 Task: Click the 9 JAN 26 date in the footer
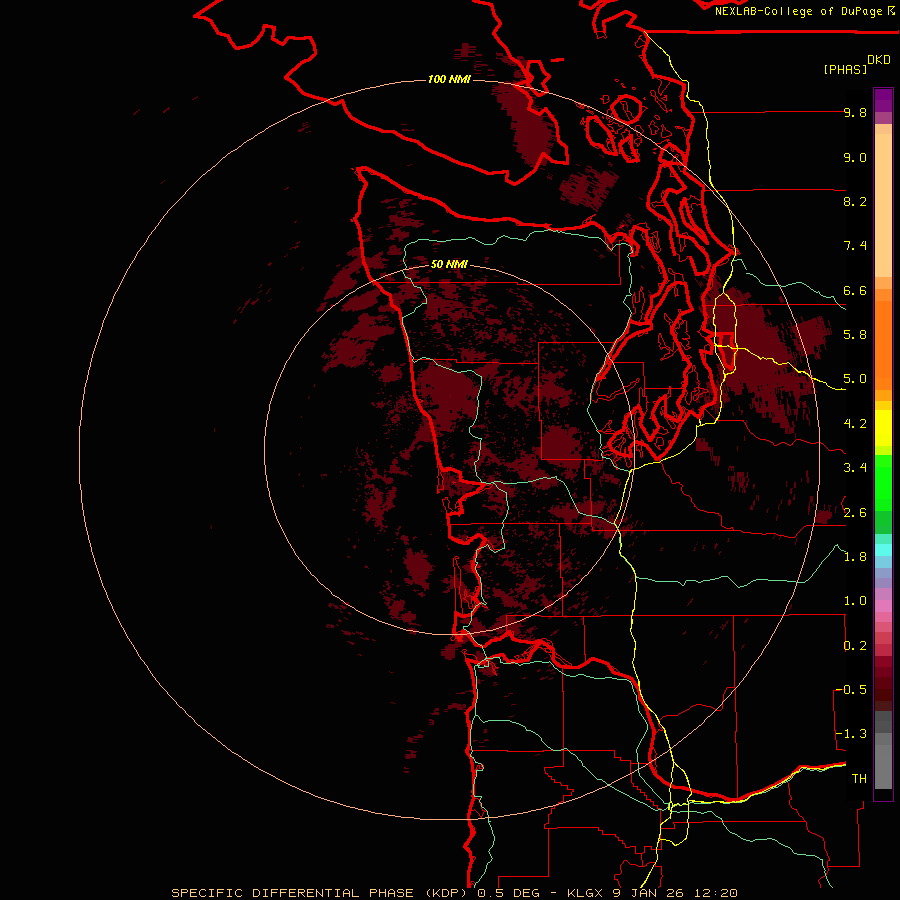[x=649, y=893]
